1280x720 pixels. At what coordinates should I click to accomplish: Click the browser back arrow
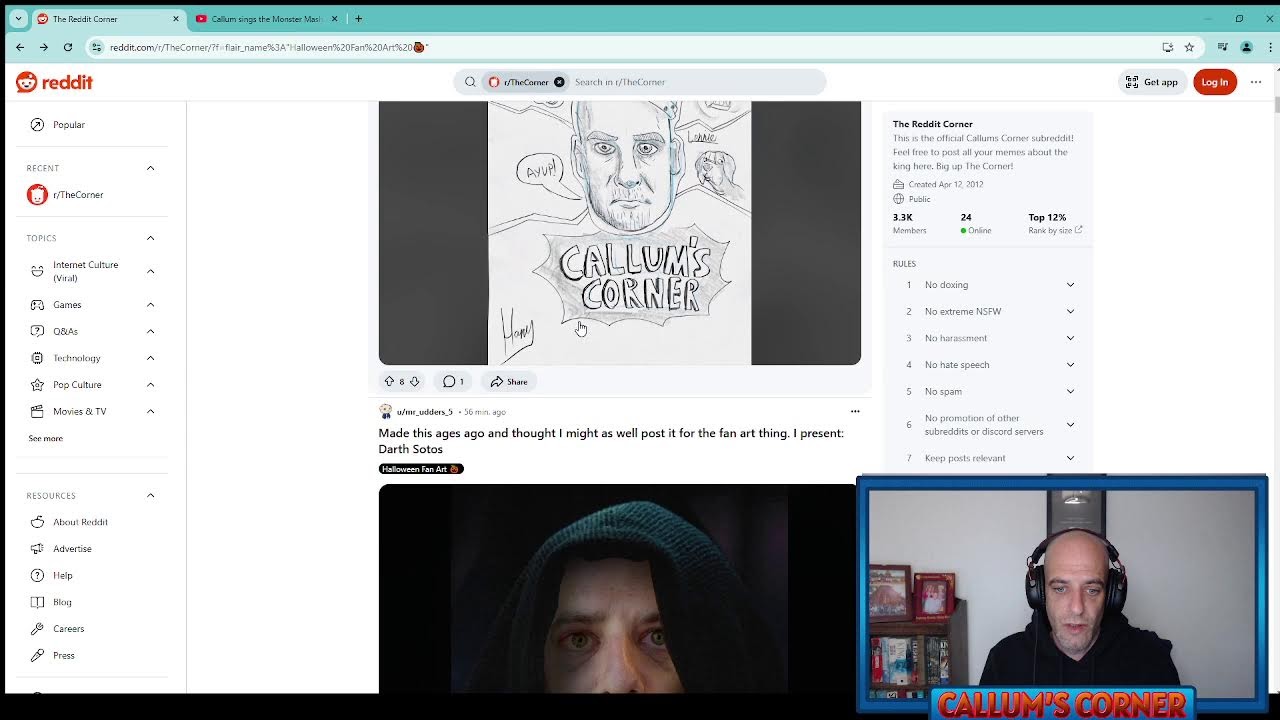(x=20, y=47)
